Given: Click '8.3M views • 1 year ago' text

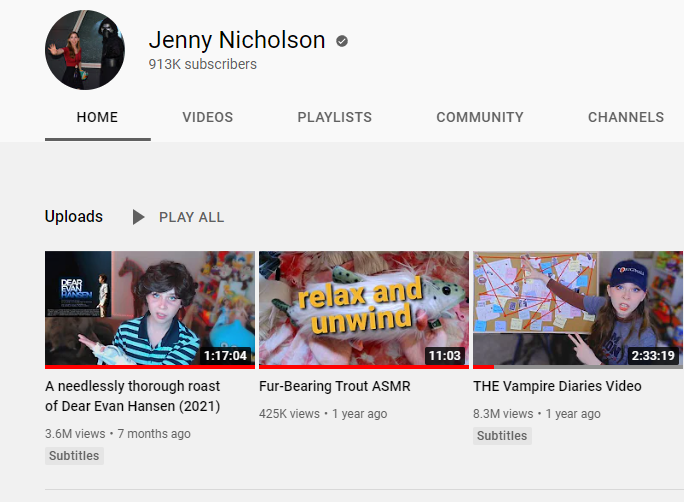Looking at the screenshot, I should pyautogui.click(x=537, y=413).
